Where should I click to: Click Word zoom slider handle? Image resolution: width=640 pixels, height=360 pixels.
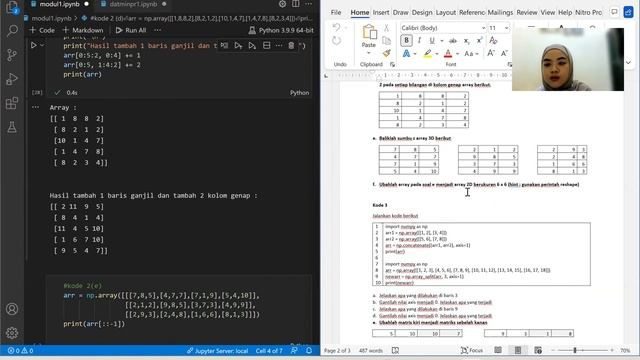click(x=575, y=350)
